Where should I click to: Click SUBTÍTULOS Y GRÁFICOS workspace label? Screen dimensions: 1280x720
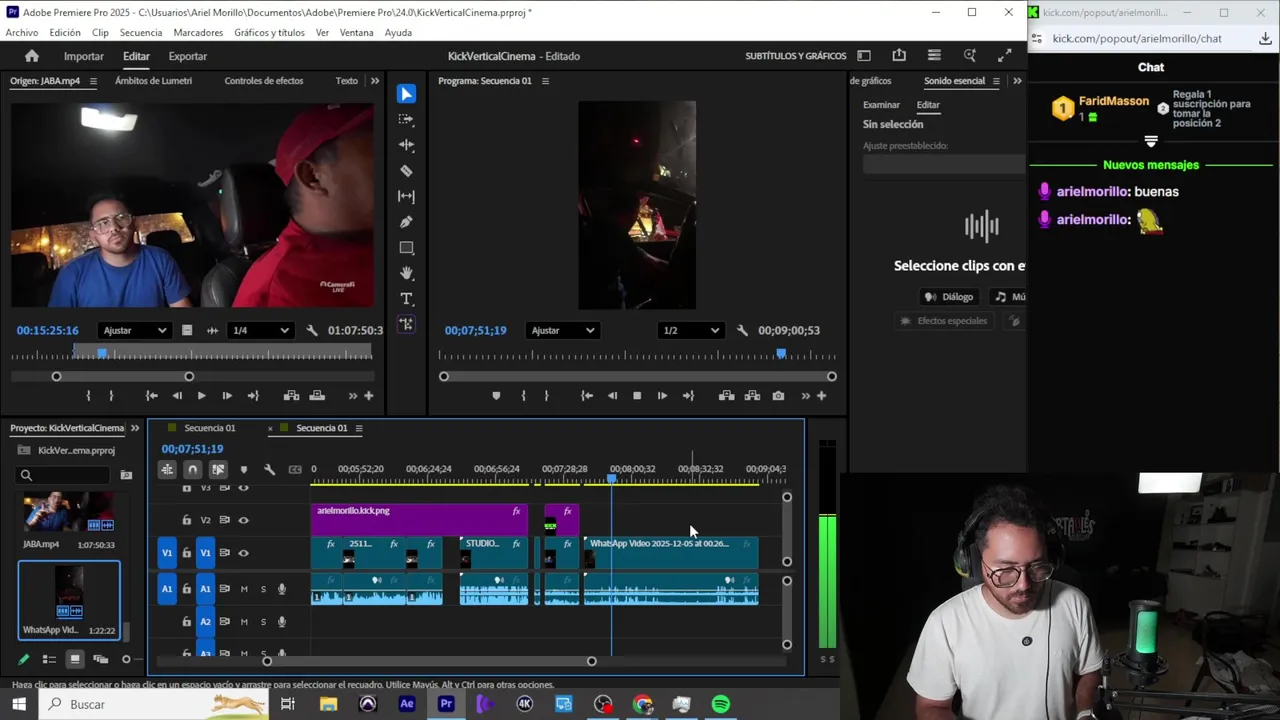[795, 56]
